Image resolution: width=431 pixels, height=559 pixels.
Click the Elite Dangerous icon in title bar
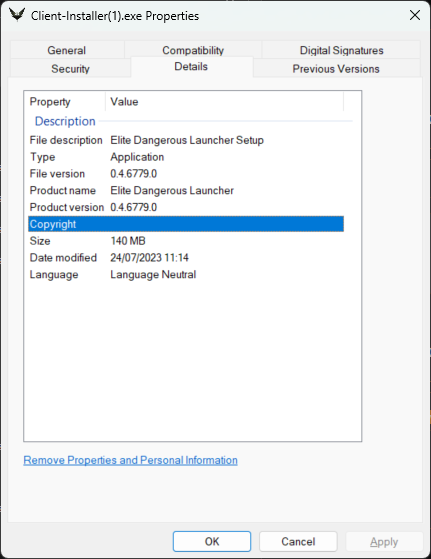click(x=17, y=15)
